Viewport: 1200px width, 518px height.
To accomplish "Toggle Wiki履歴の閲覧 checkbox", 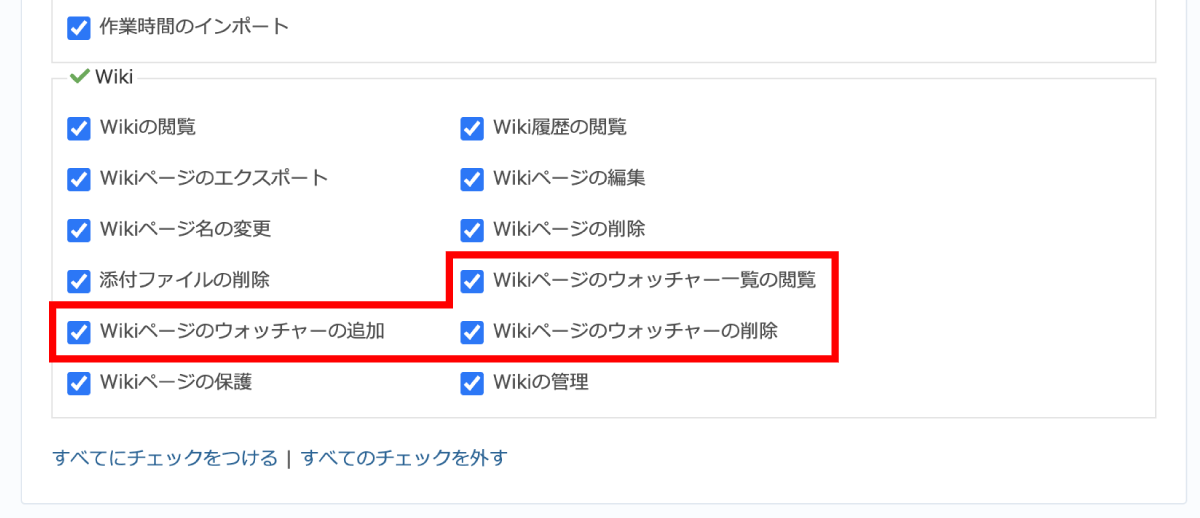I will [472, 128].
